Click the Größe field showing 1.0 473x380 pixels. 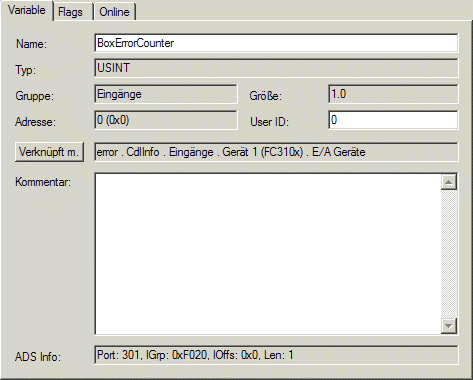tap(393, 94)
